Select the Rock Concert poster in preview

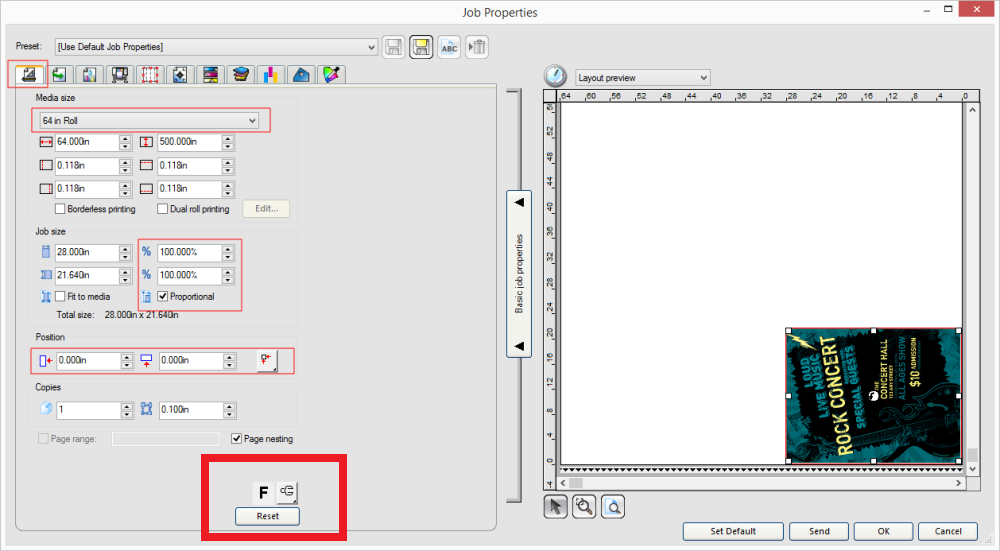point(873,395)
